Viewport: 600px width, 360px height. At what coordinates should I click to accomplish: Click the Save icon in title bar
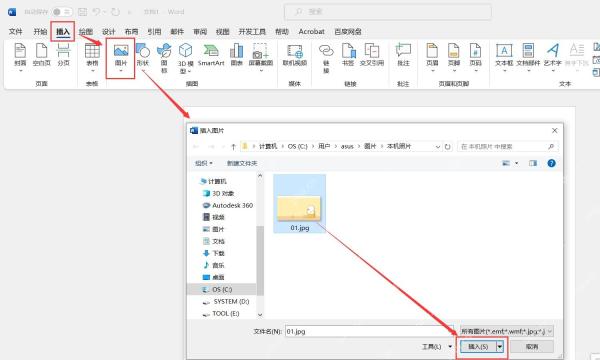pos(82,12)
